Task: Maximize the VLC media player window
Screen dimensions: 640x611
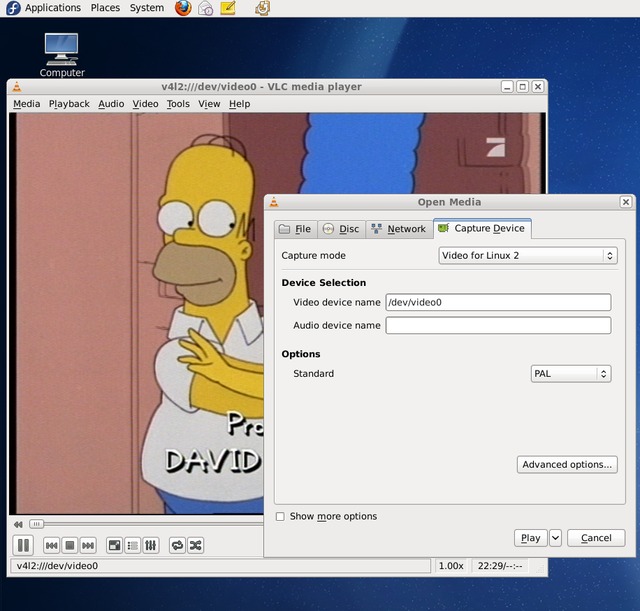Action: [522, 87]
